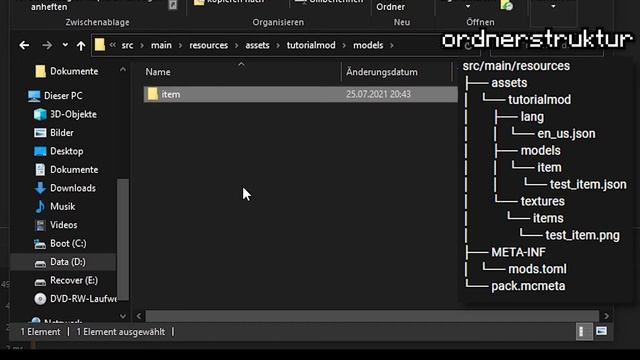This screenshot has height=360, width=640.
Task: Open Dokumente under Dieser PC
Action: [x=74, y=170]
